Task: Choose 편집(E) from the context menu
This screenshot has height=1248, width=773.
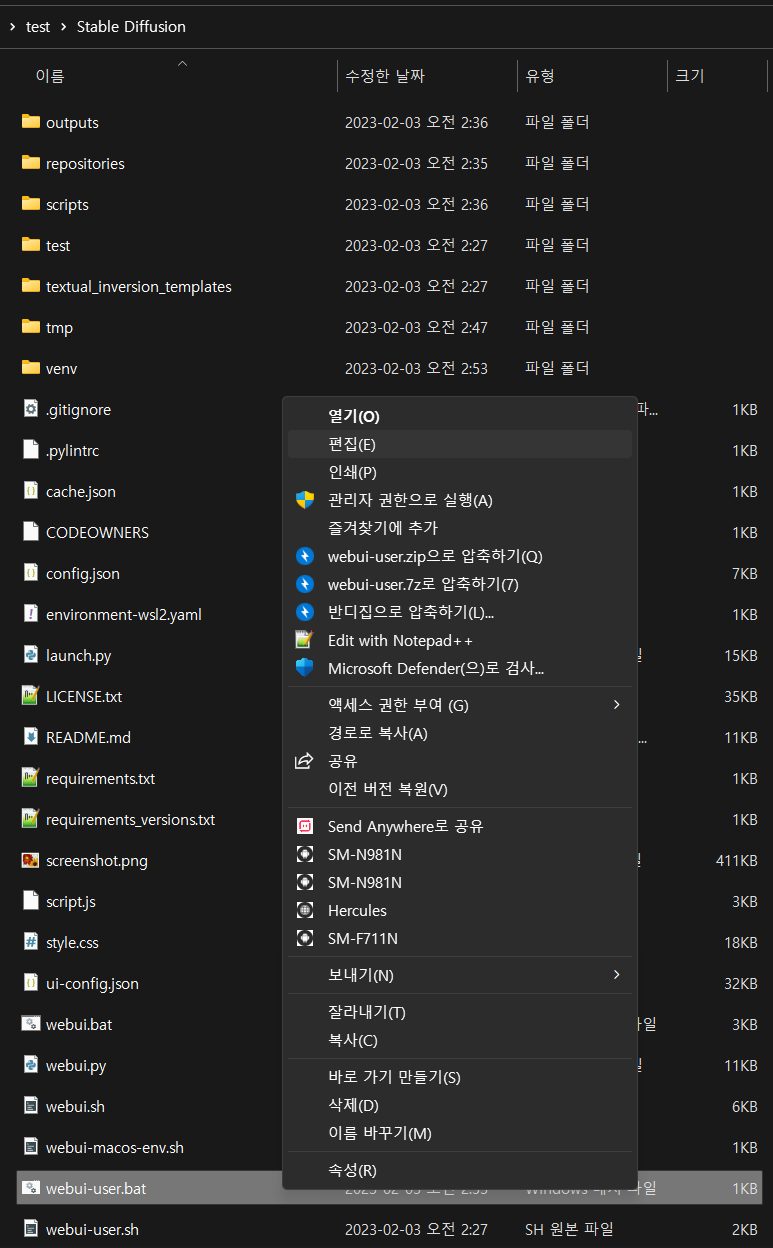Action: [460, 444]
